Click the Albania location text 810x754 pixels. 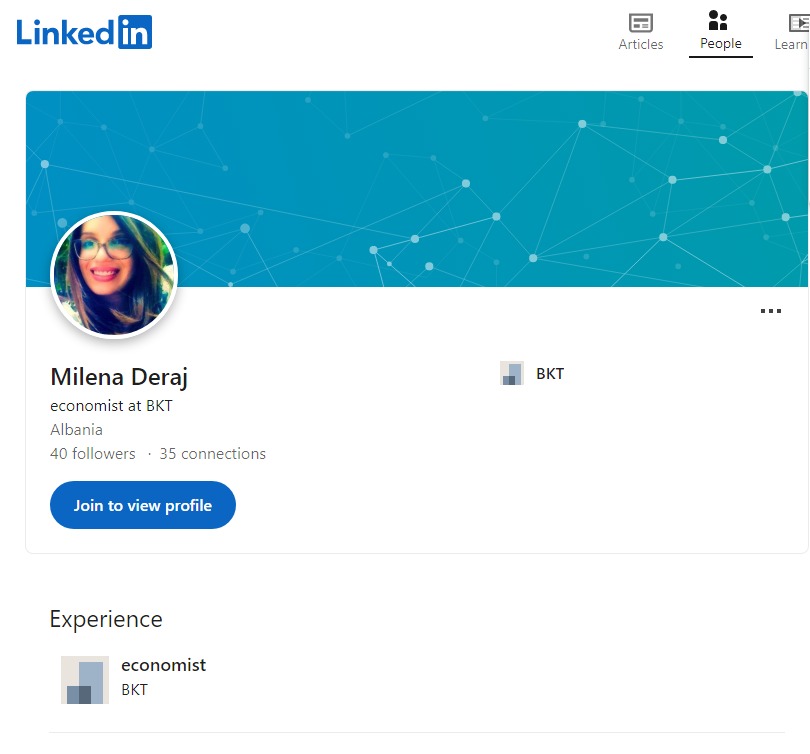click(76, 430)
